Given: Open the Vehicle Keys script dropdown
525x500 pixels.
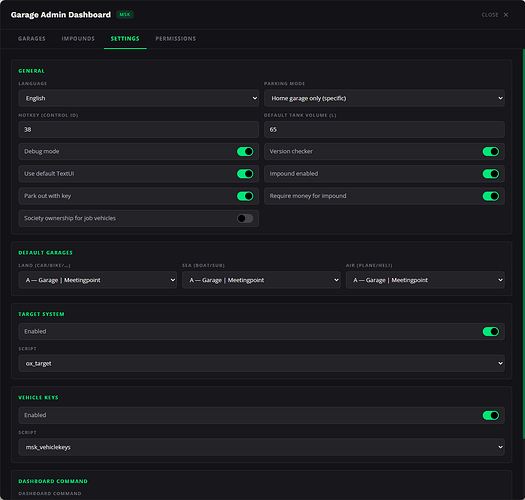Looking at the screenshot, I should [261, 447].
